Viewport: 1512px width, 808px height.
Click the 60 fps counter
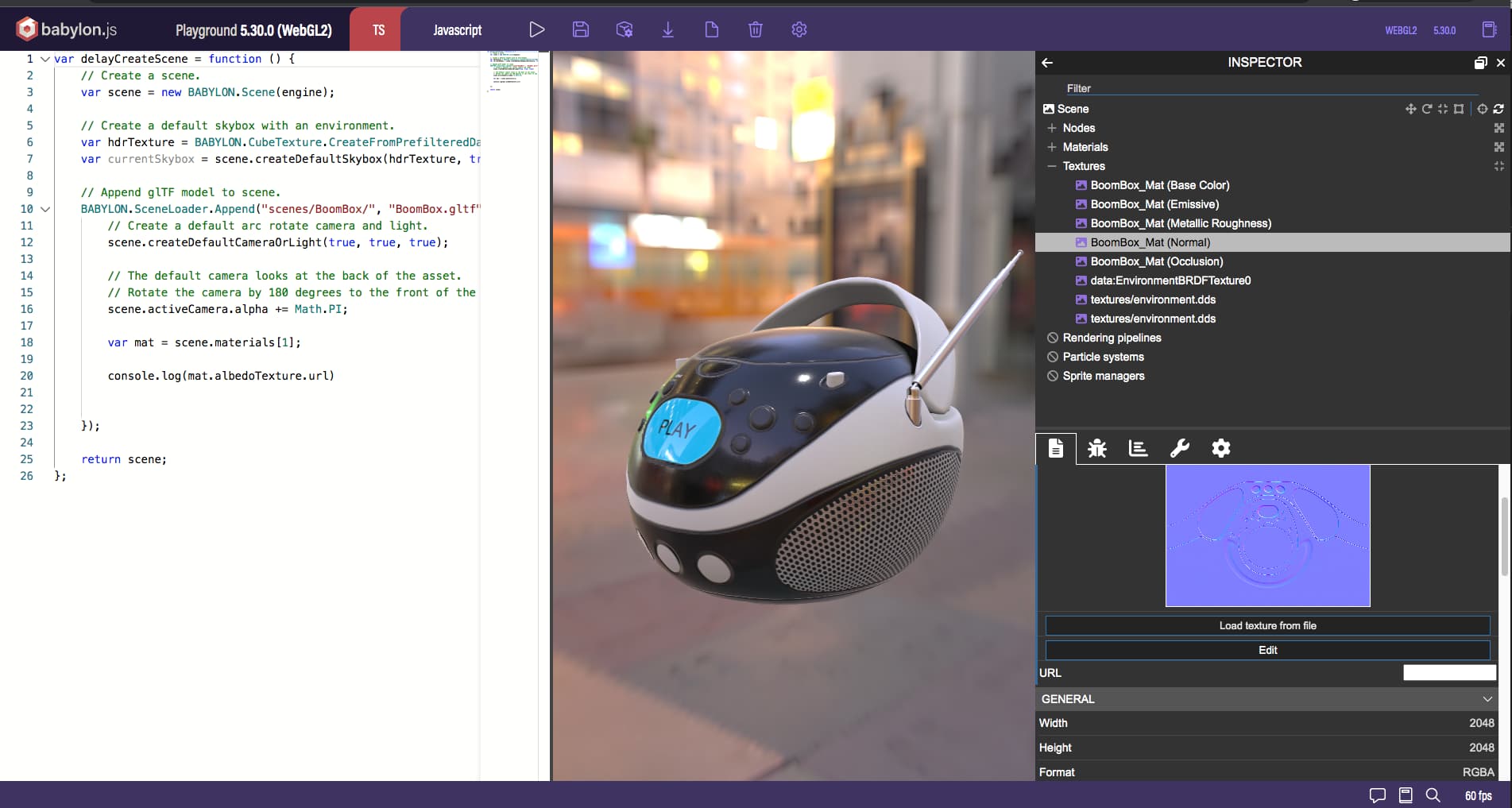click(1478, 796)
